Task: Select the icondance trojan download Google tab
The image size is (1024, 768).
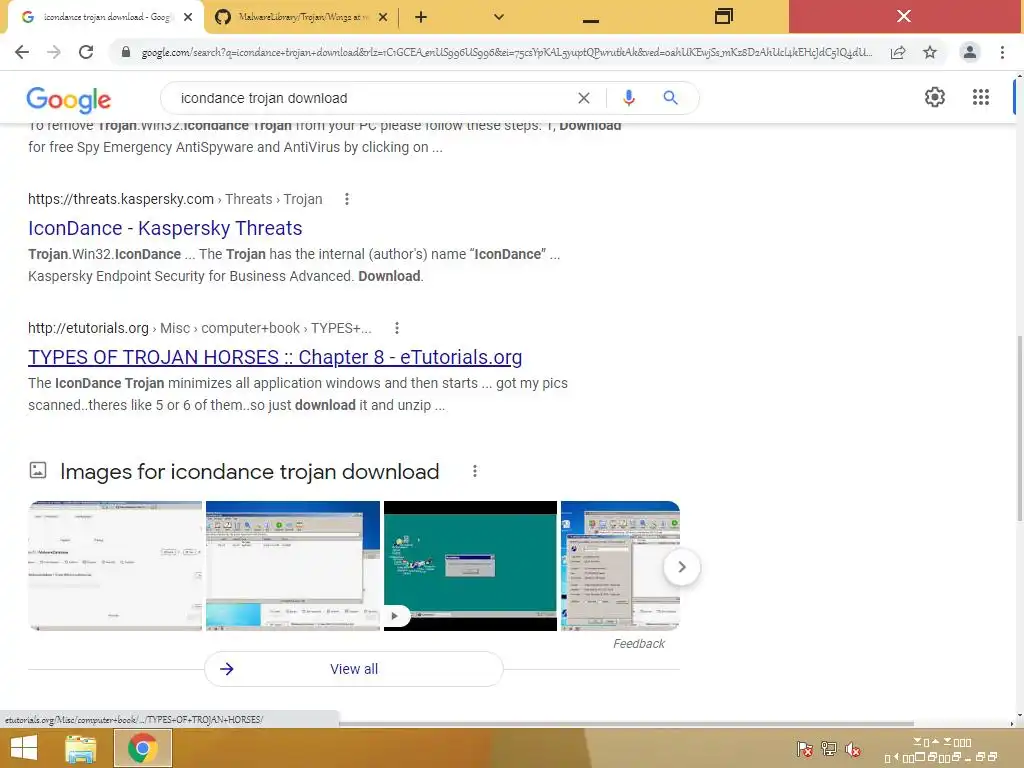Action: click(104, 17)
